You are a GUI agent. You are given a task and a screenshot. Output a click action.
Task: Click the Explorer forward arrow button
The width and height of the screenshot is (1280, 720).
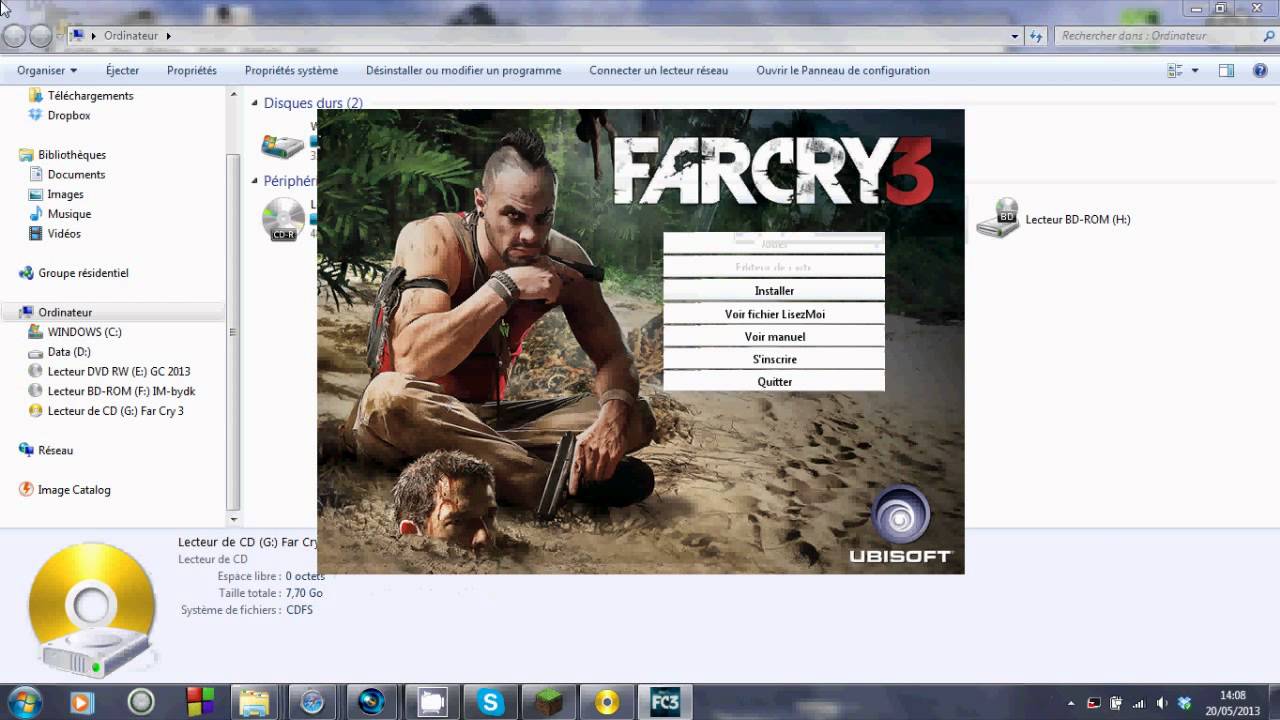[41, 36]
